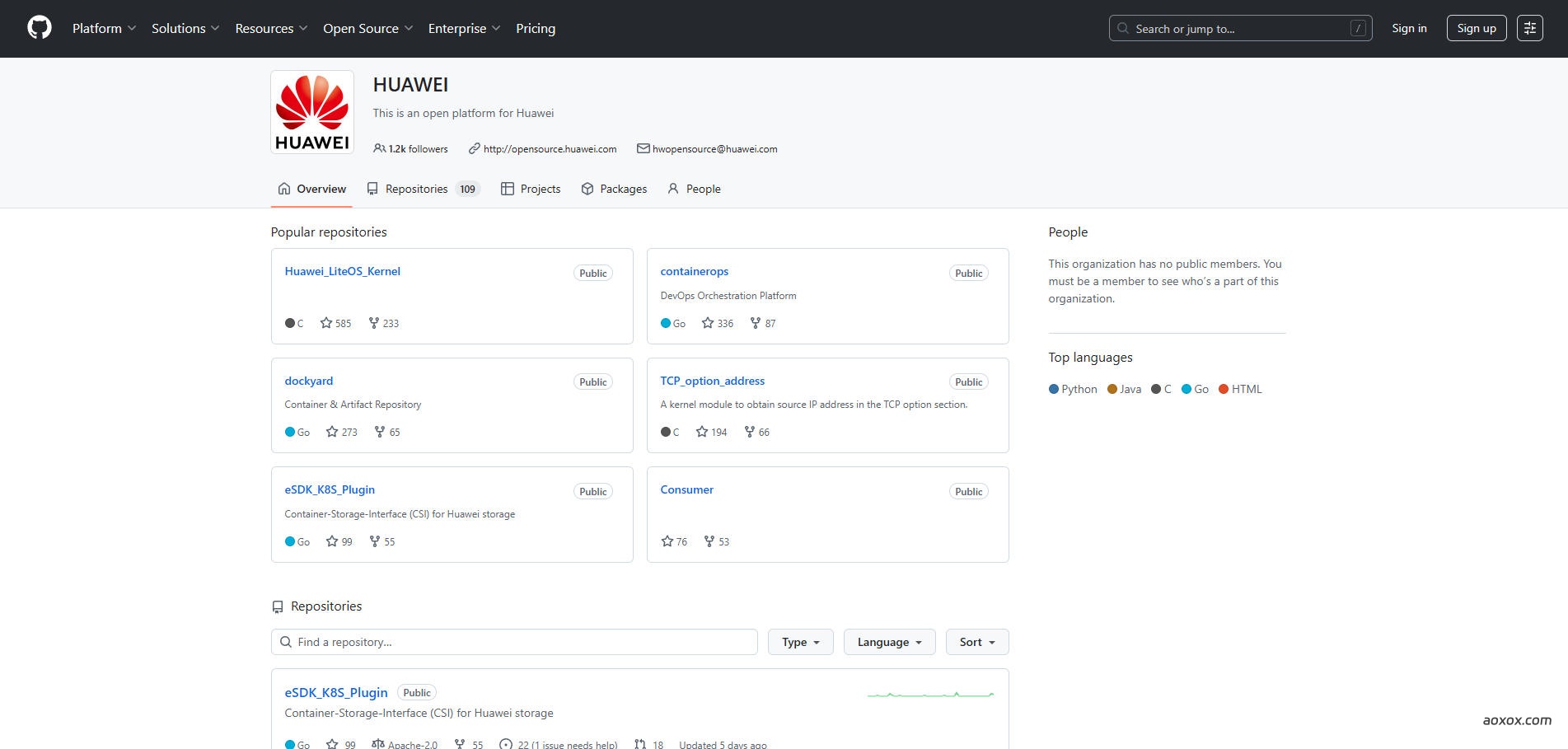Open the Language filter dropdown
Viewport: 1568px width, 749px height.
pyautogui.click(x=889, y=642)
